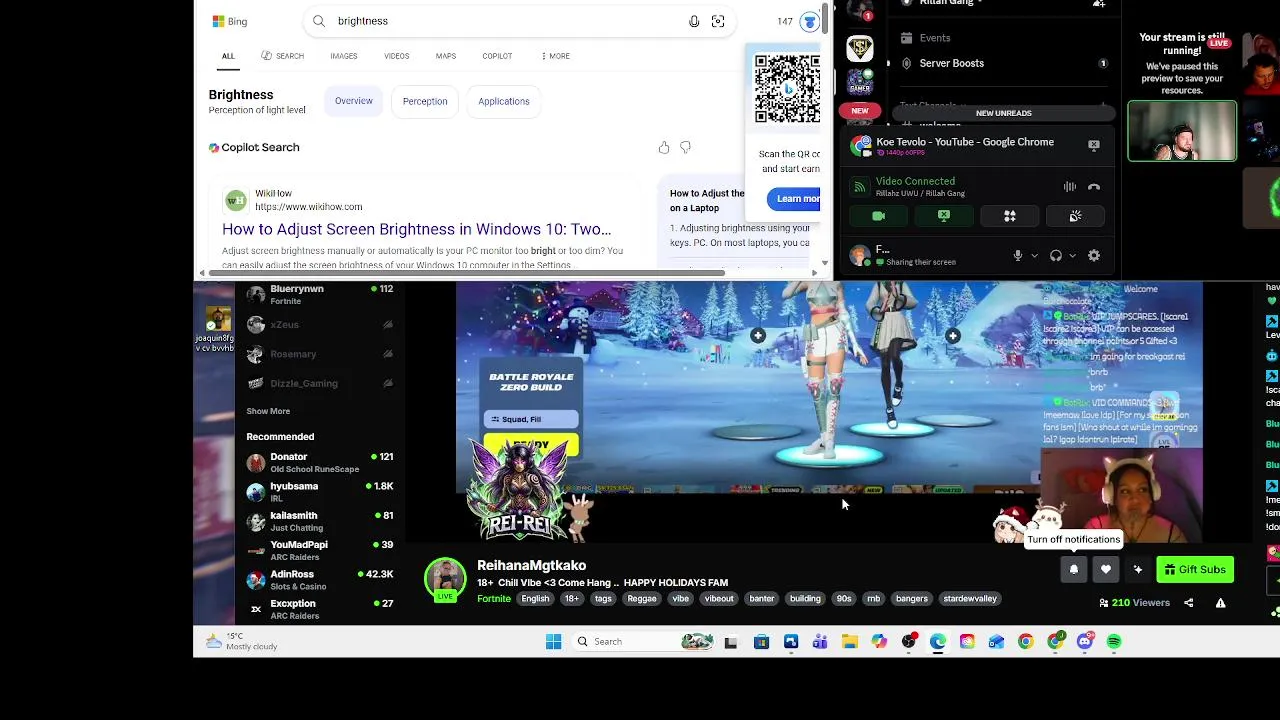Image resolution: width=1280 pixels, height=720 pixels.
Task: Open the Bing Rewards points icon
Action: [810, 21]
